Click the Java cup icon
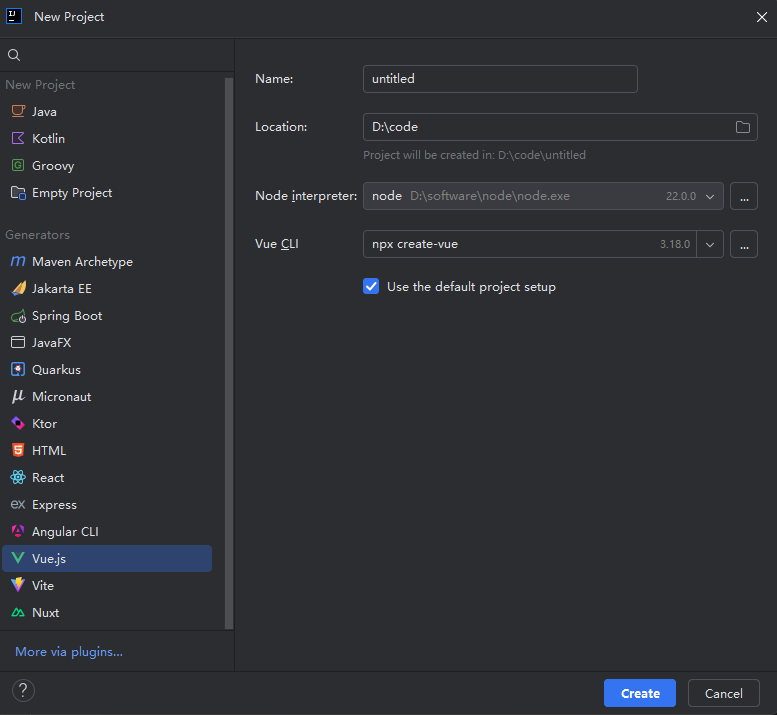 18,111
